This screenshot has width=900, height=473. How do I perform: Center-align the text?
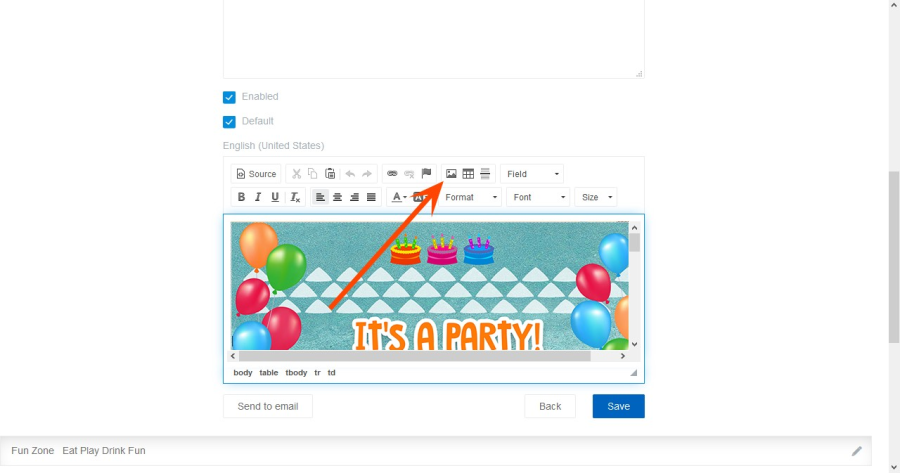tap(337, 198)
